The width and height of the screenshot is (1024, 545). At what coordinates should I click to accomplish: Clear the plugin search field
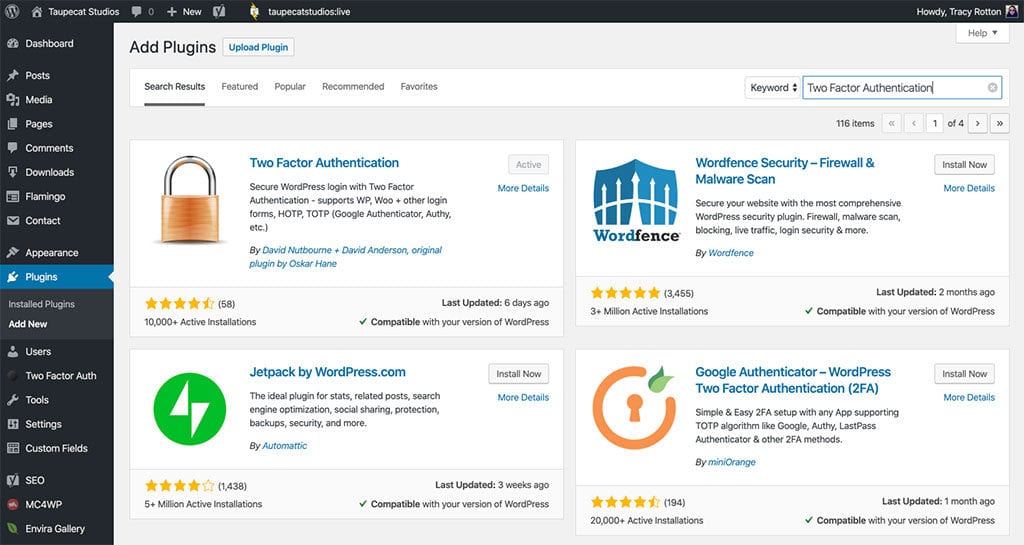[x=993, y=87]
